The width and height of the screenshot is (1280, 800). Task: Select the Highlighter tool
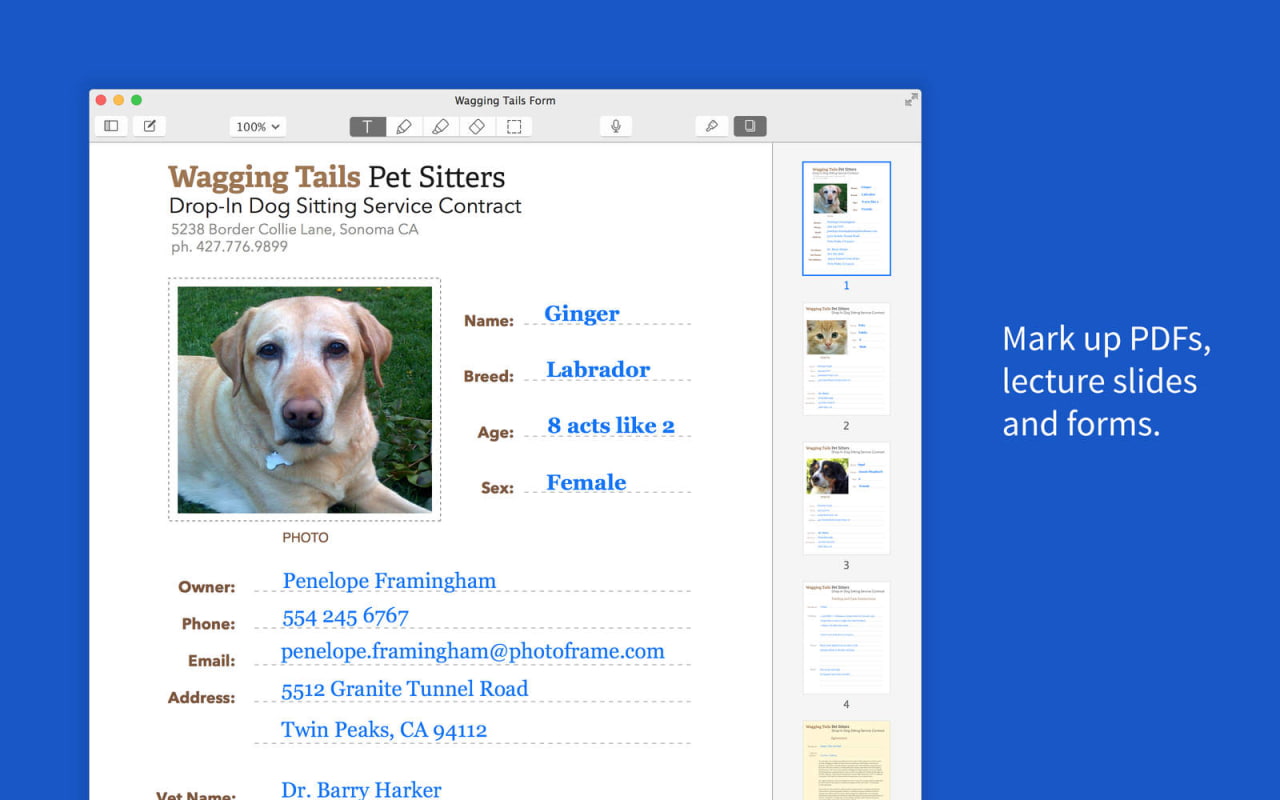click(x=440, y=127)
